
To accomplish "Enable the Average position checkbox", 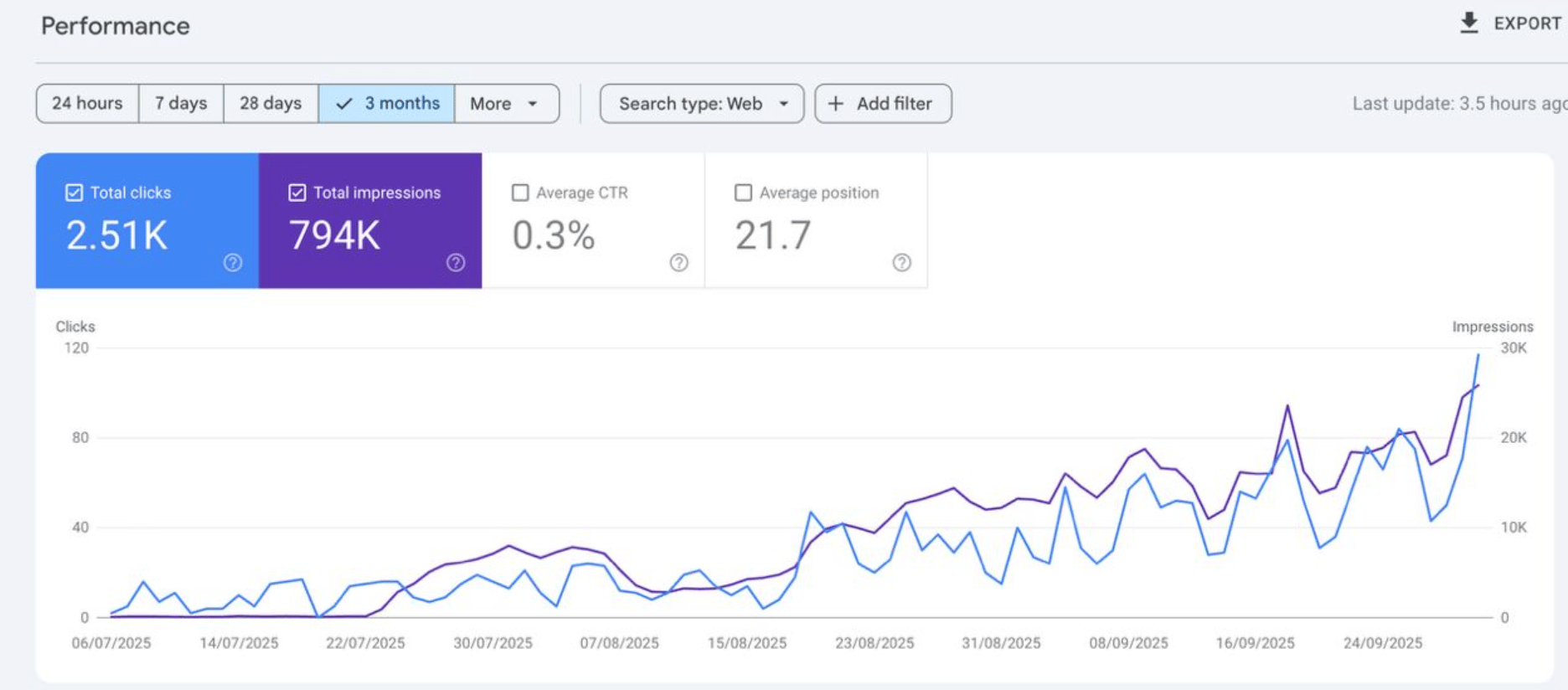I will [743, 193].
